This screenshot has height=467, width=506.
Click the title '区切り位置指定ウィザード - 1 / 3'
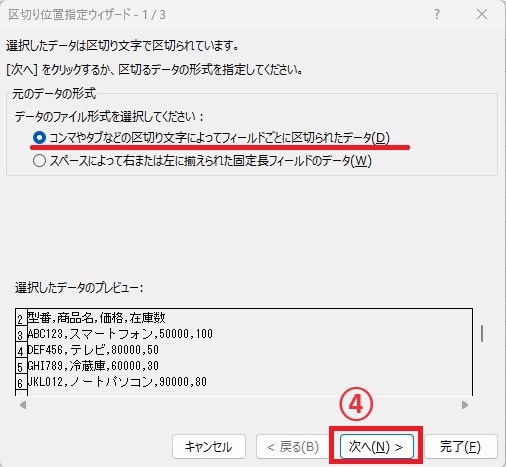87,15
